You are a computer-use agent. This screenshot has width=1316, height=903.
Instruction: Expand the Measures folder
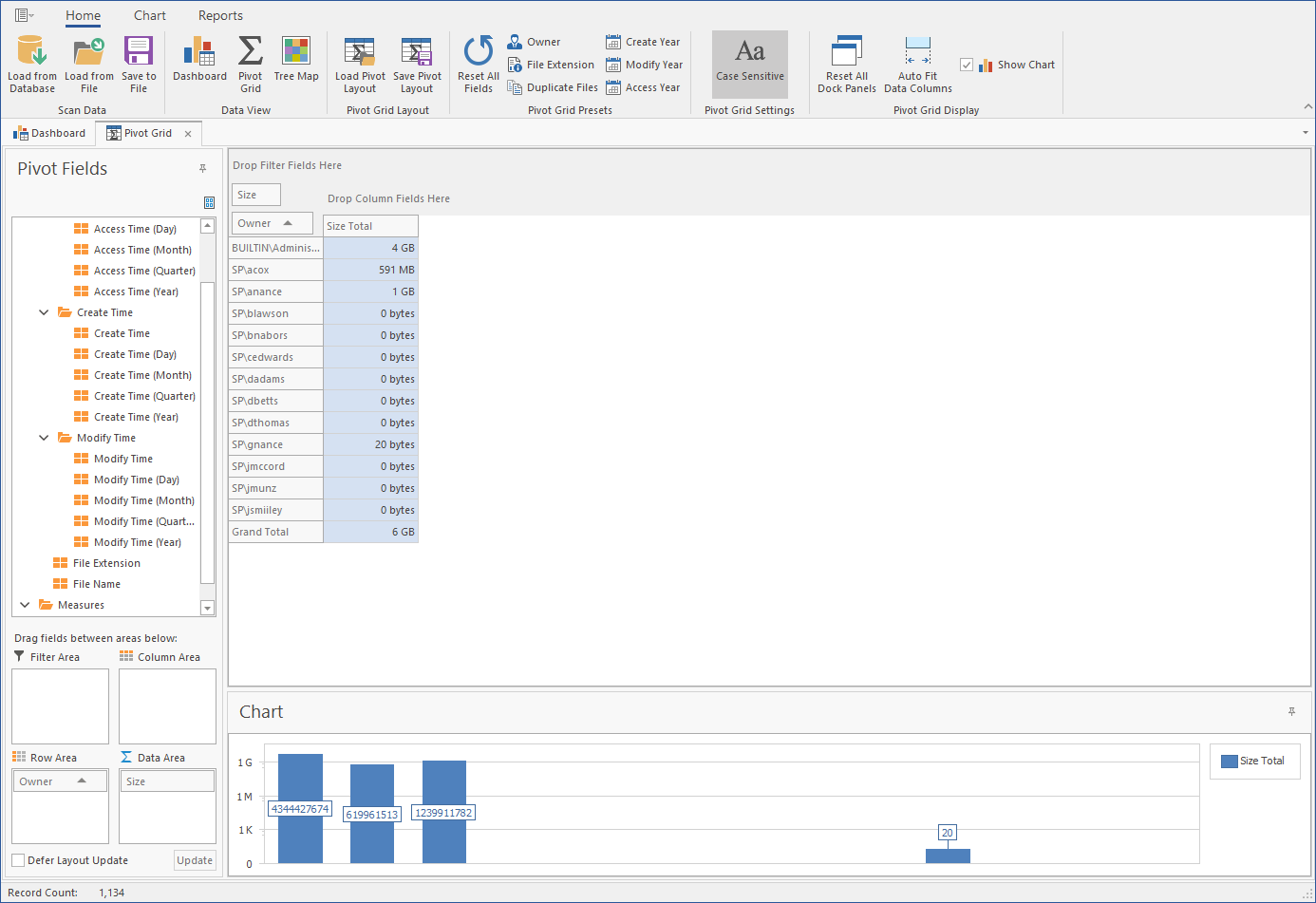coord(25,604)
